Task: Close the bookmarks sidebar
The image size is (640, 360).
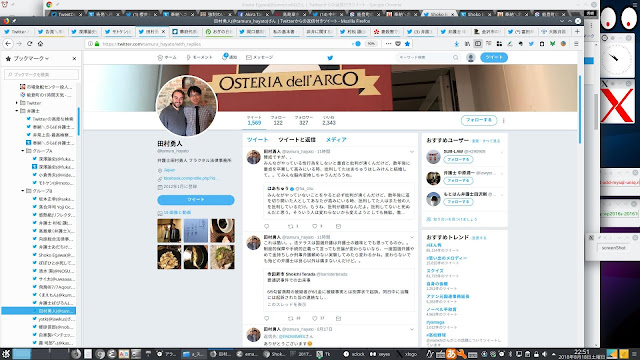Action: pos(74,59)
